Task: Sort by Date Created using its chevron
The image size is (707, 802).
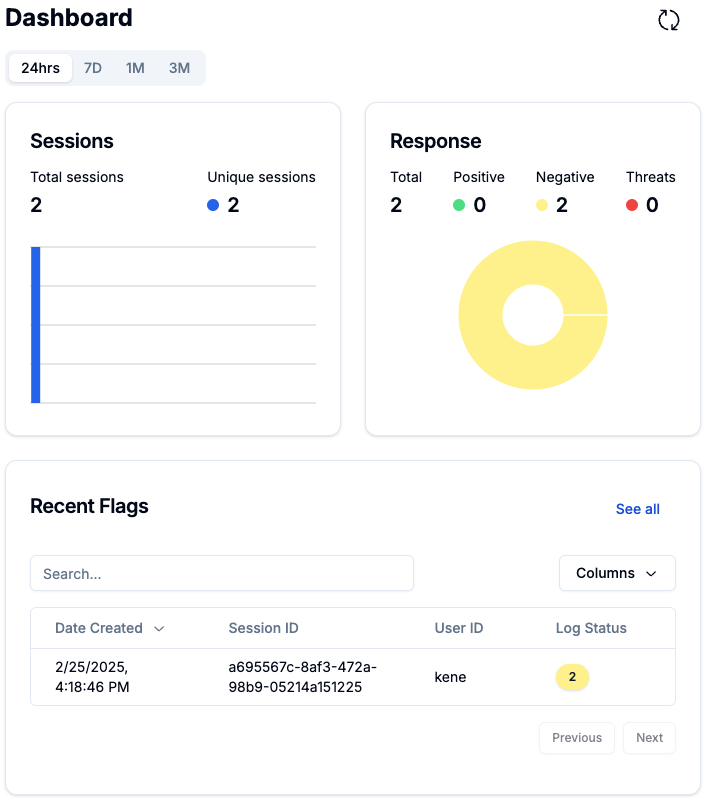Action: pyautogui.click(x=159, y=629)
